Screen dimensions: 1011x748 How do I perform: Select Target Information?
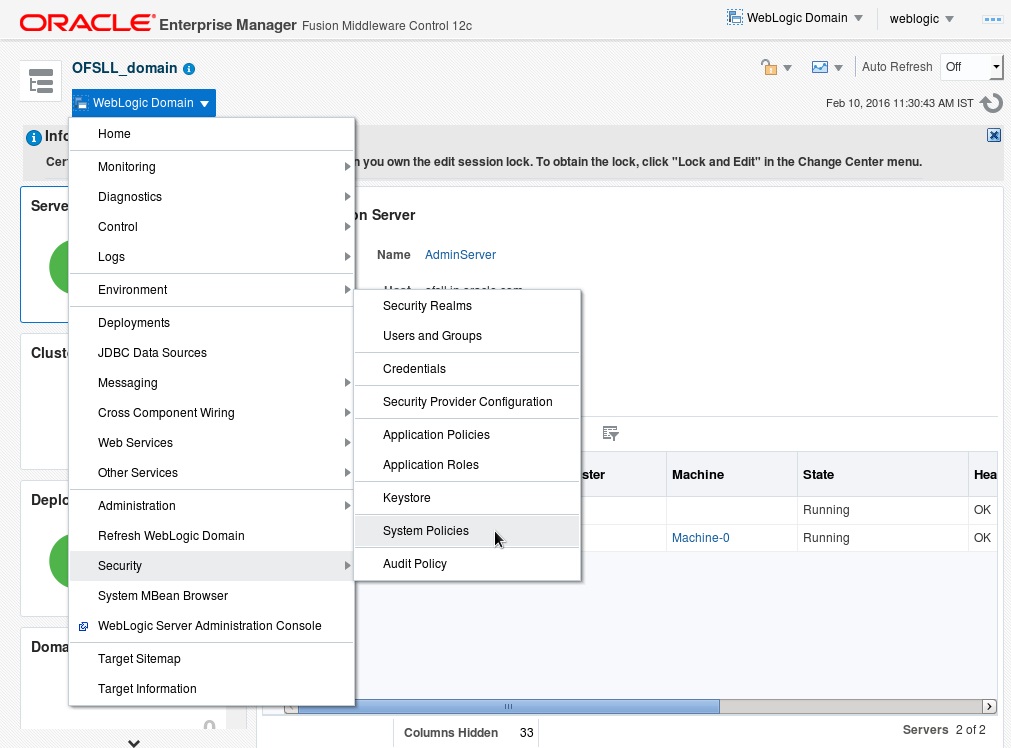pos(211,689)
